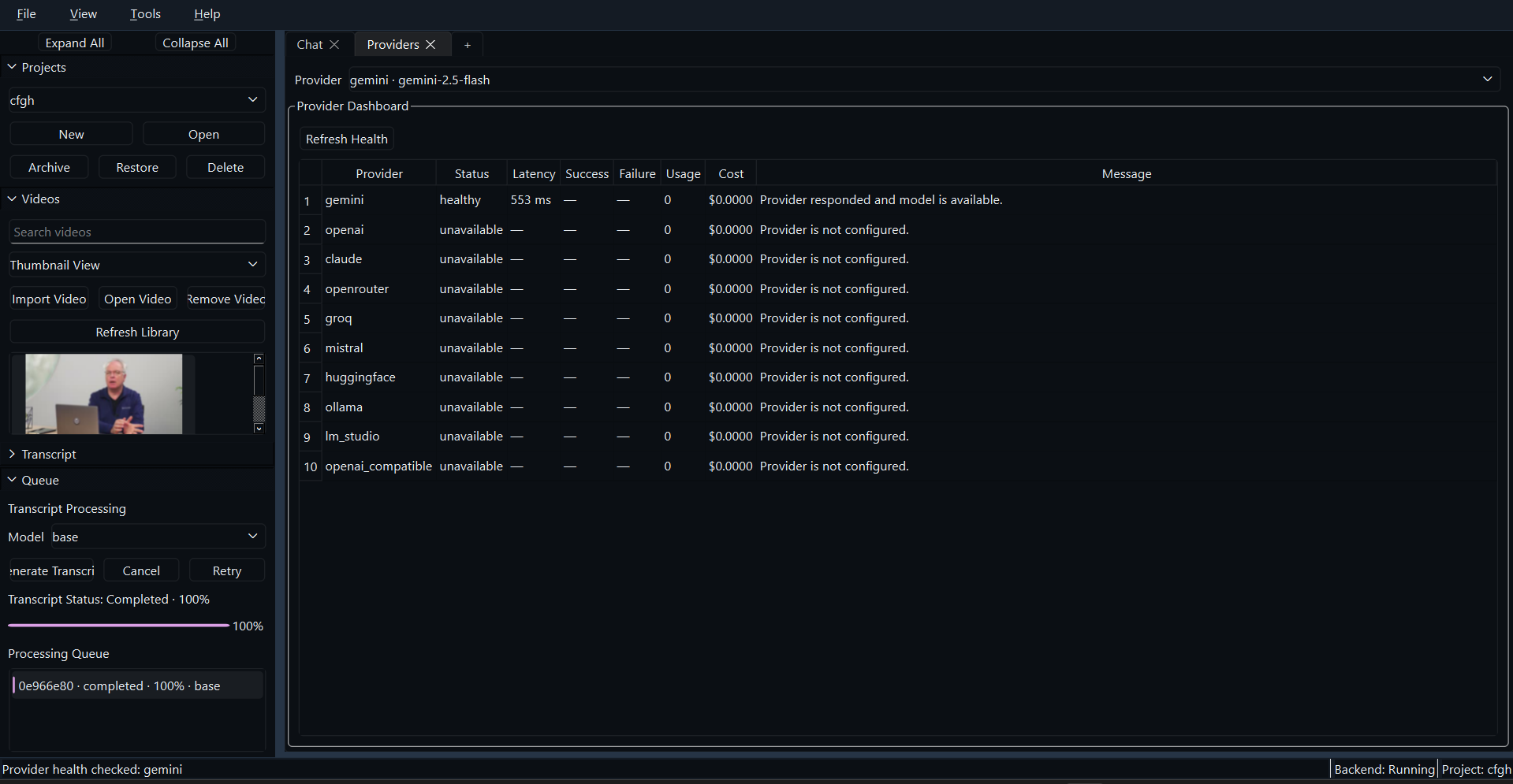Click Import Video
This screenshot has width=1513, height=784.
click(x=49, y=299)
